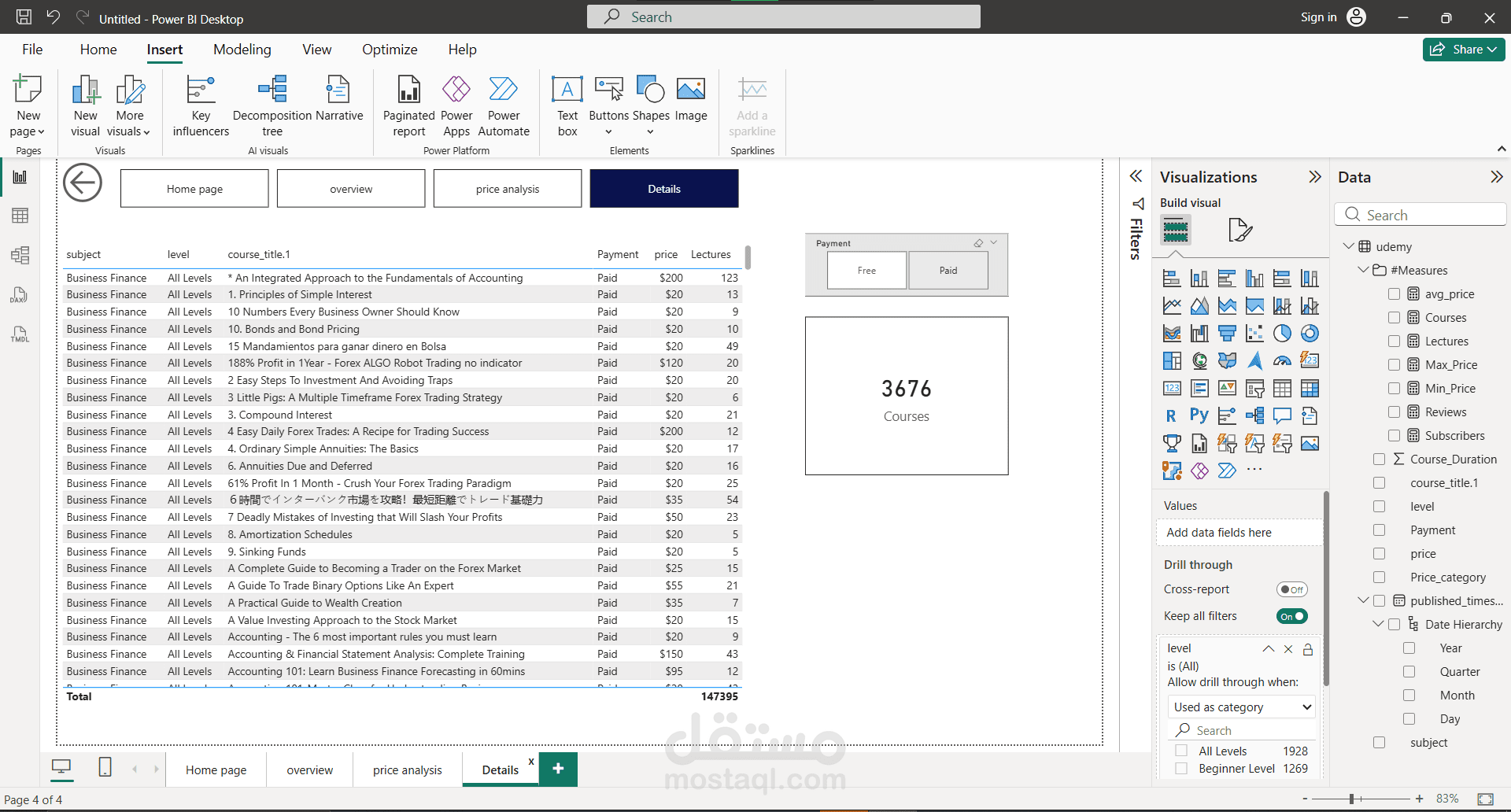Screen dimensions: 1511x812
Task: Open the 'Used as category' dropdown
Action: 1241,707
